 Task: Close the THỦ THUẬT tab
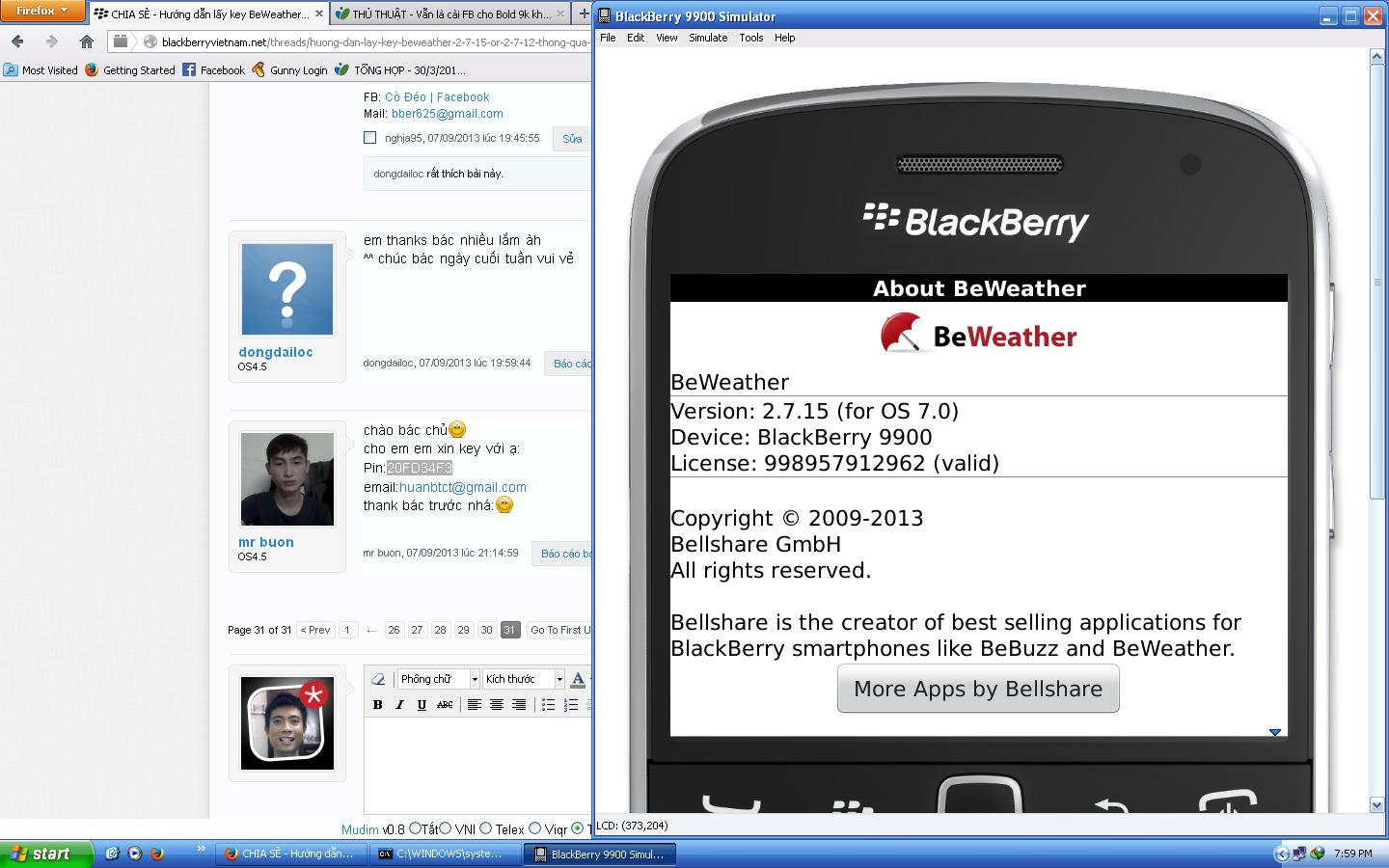tap(560, 14)
